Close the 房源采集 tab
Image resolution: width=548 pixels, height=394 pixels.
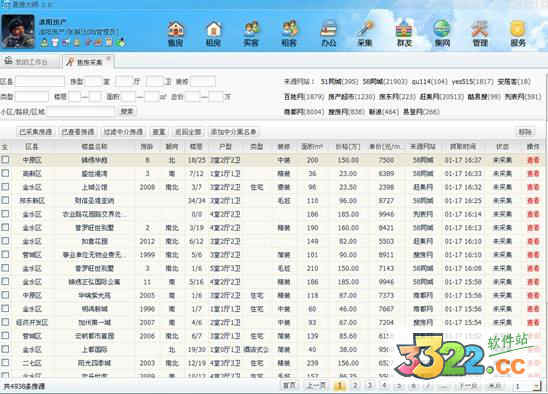click(109, 58)
